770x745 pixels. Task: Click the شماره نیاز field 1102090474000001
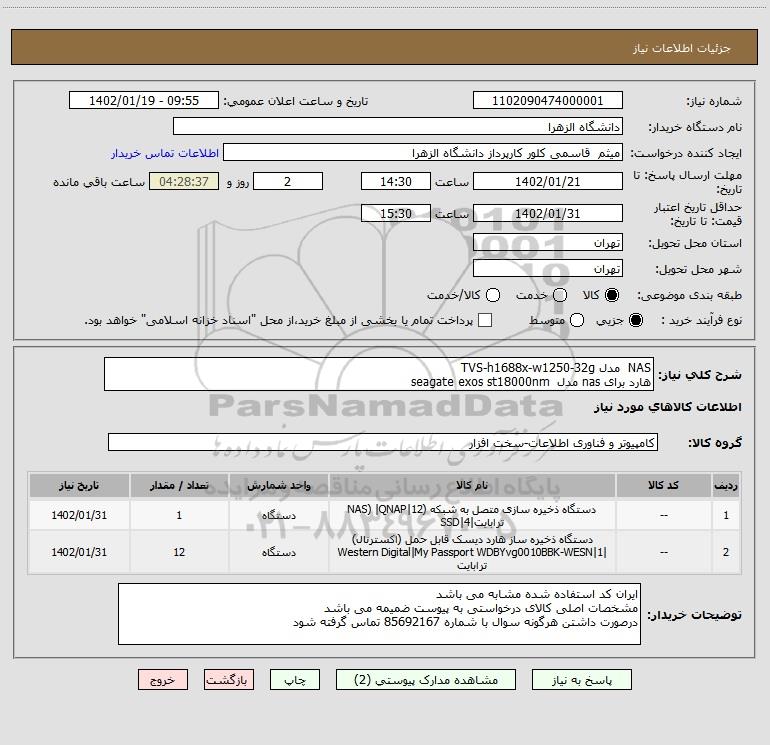pos(548,101)
